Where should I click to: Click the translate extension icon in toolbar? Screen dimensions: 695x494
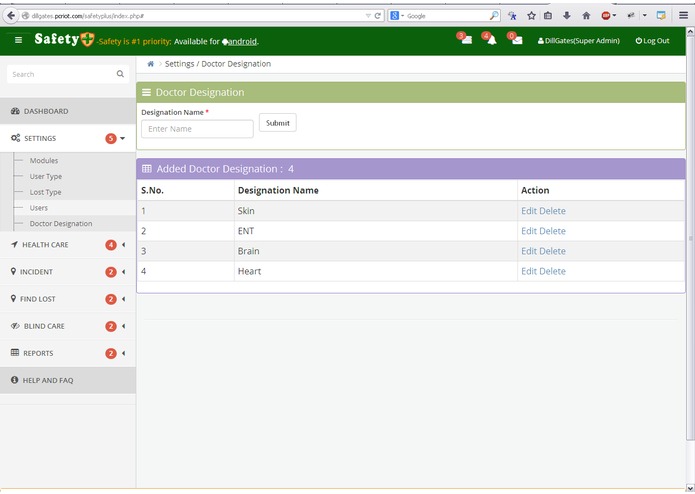pos(512,16)
